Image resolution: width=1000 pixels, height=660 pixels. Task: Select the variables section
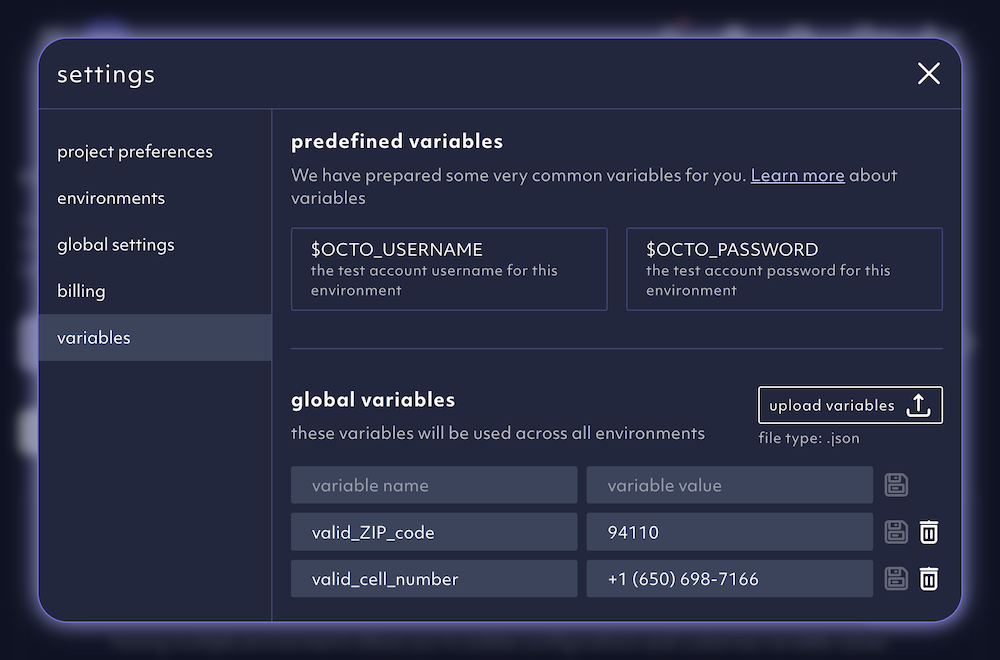tap(155, 337)
